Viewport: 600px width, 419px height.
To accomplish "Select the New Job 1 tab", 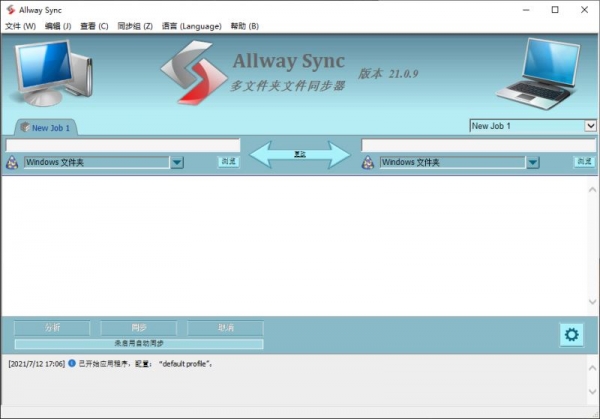I will pyautogui.click(x=46, y=128).
